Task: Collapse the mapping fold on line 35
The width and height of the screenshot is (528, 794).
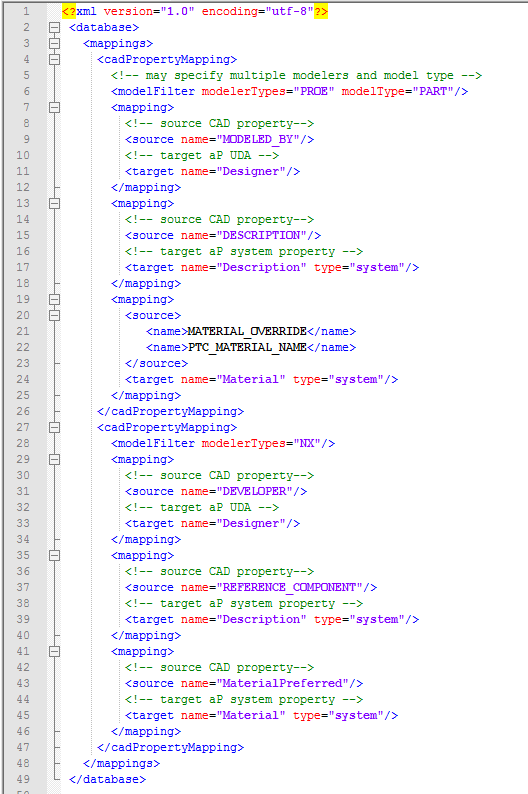Action: pyautogui.click(x=54, y=555)
